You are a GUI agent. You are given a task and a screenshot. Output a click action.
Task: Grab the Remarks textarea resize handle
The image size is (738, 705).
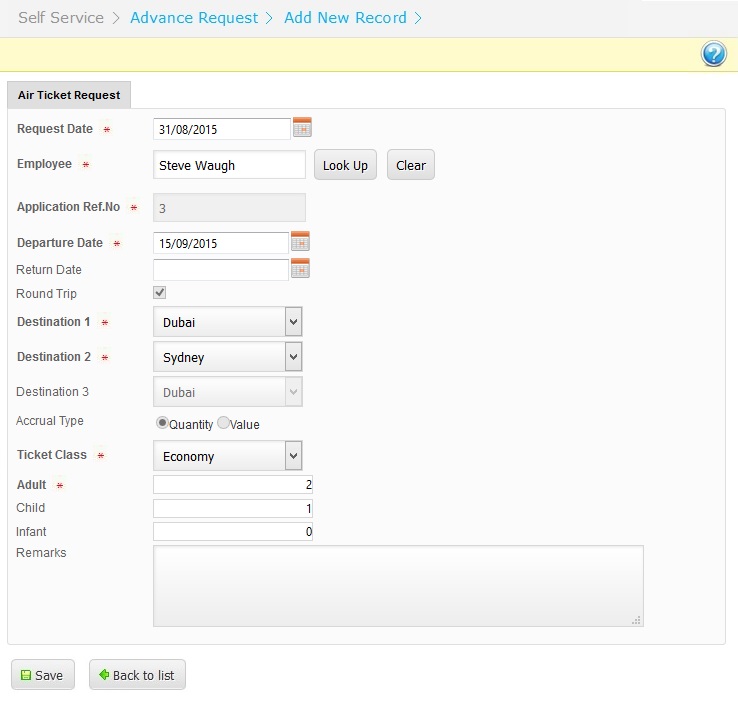636,620
